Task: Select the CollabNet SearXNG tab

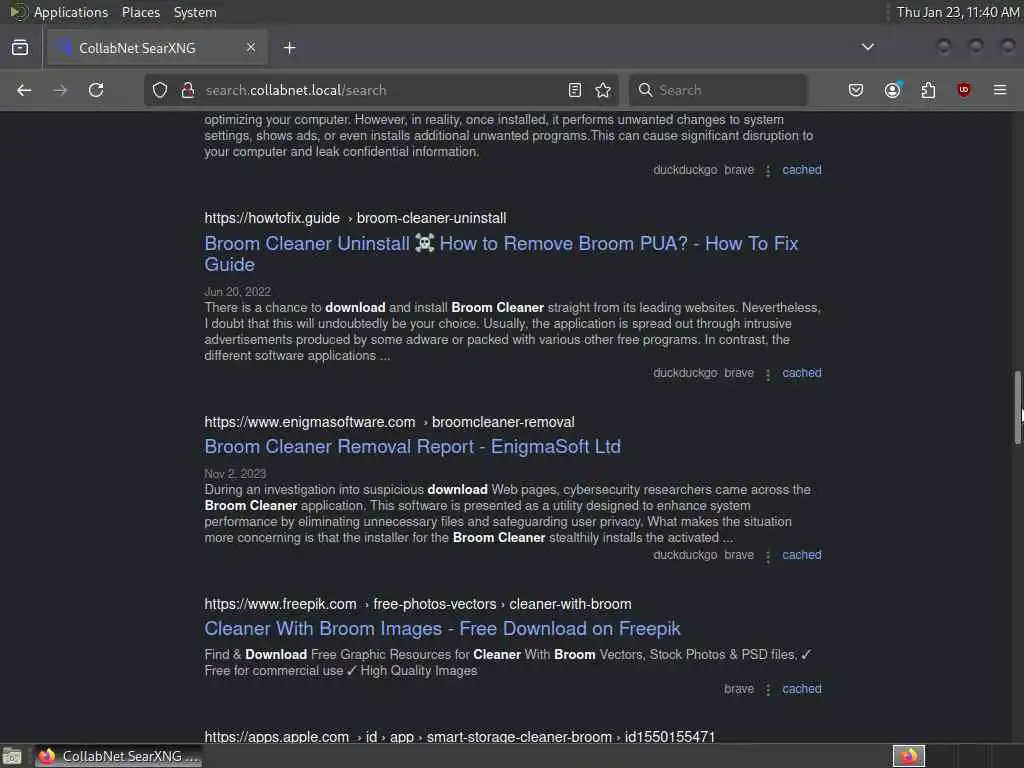Action: [157, 48]
